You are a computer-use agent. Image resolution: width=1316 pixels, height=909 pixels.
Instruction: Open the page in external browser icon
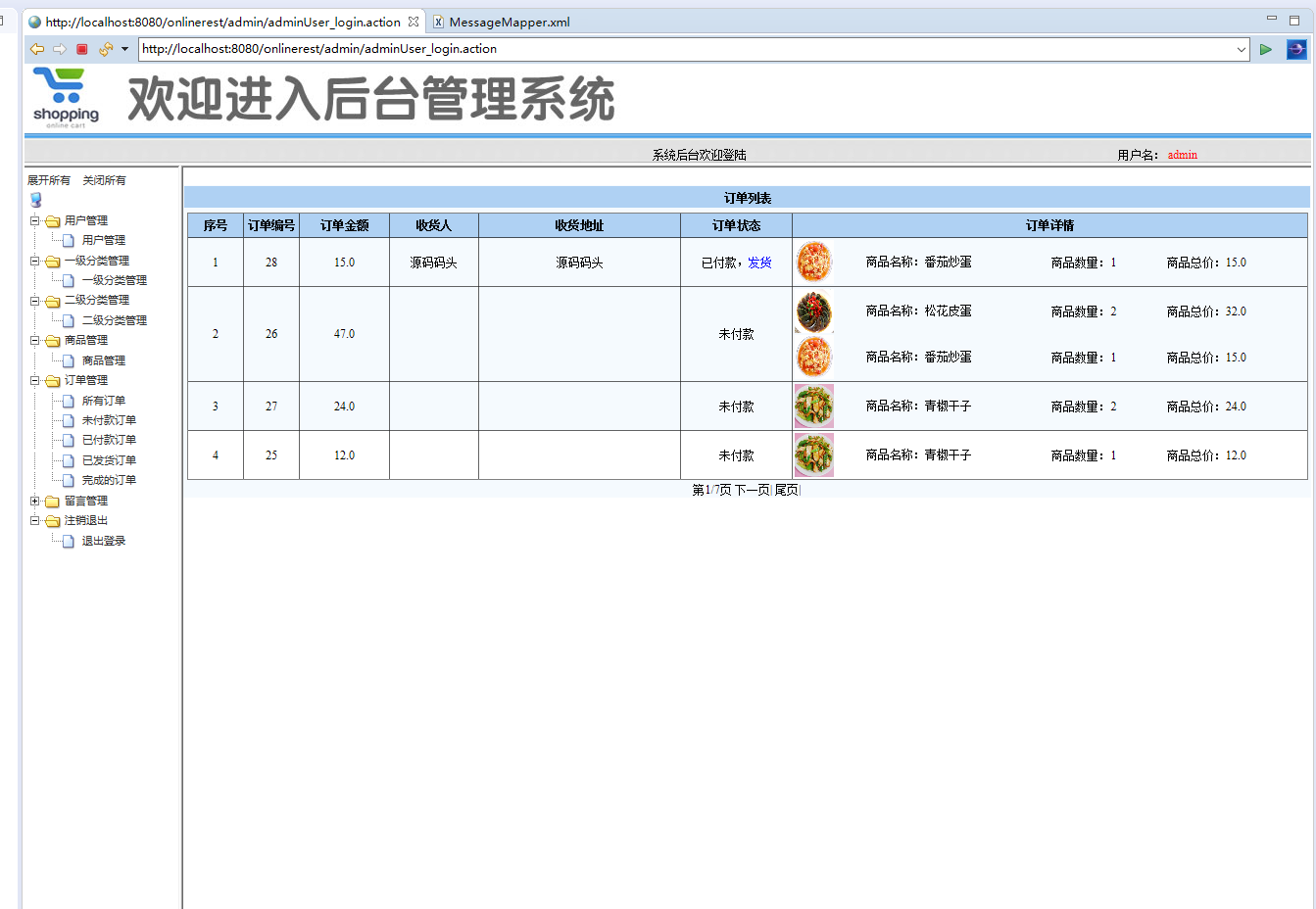click(x=1295, y=49)
